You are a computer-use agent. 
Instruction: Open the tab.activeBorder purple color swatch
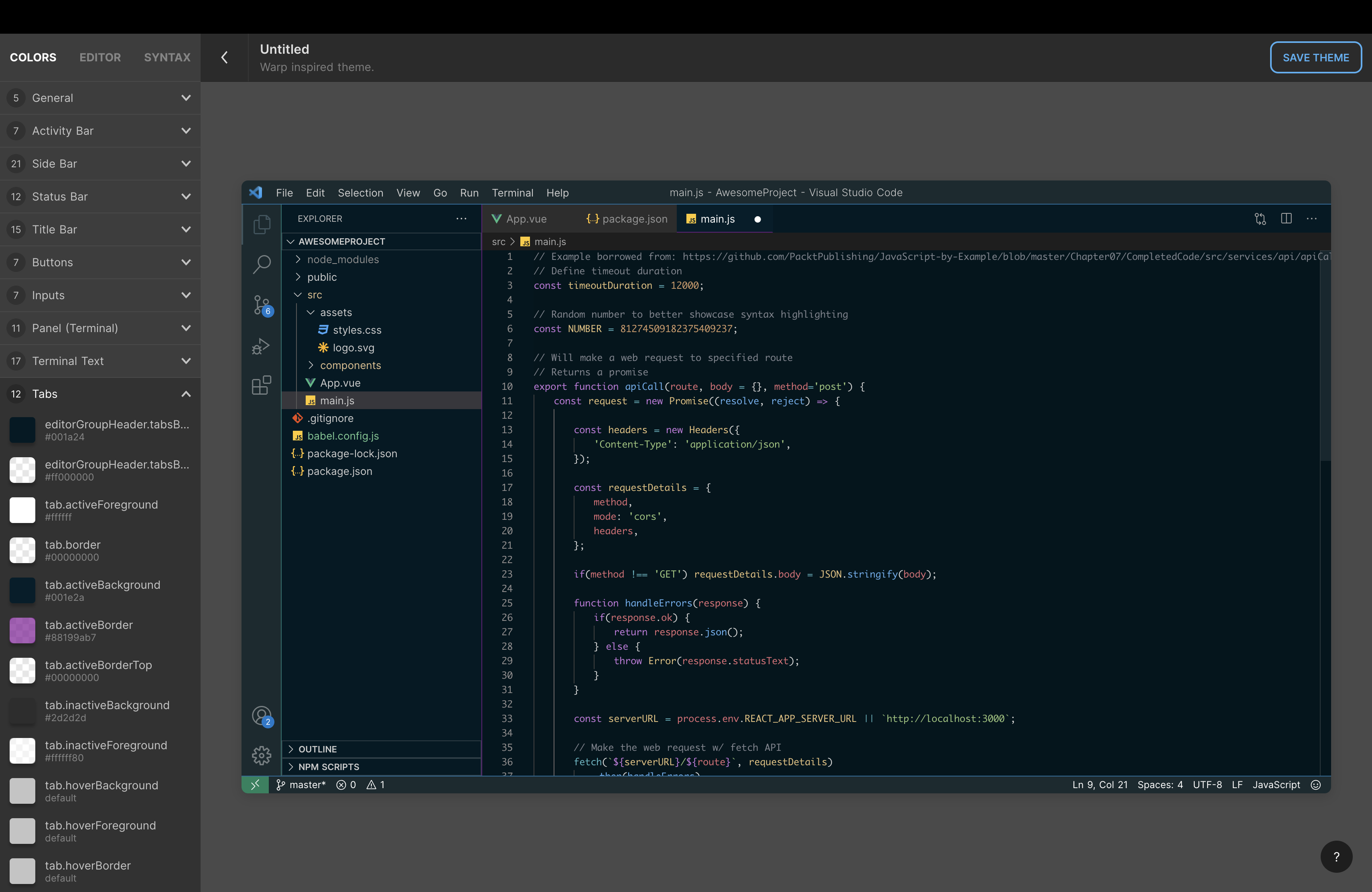(x=22, y=630)
